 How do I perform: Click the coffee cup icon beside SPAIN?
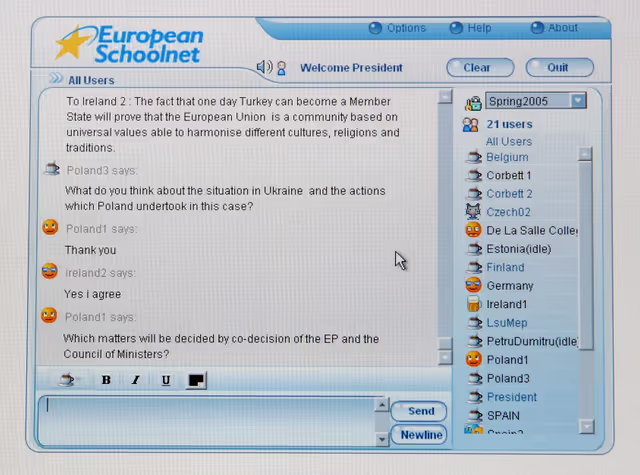(474, 415)
